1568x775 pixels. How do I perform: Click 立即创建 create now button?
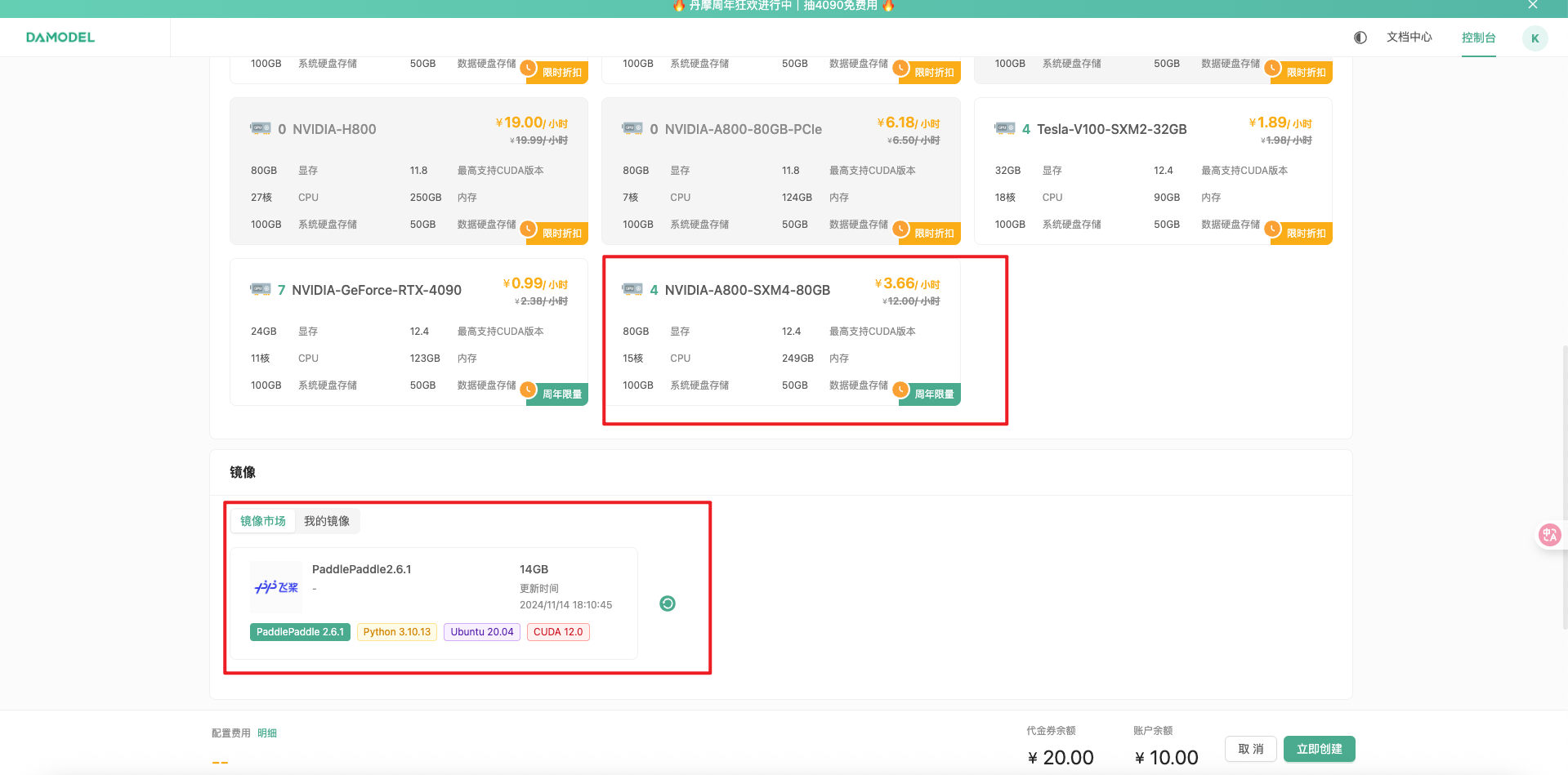pyautogui.click(x=1320, y=749)
